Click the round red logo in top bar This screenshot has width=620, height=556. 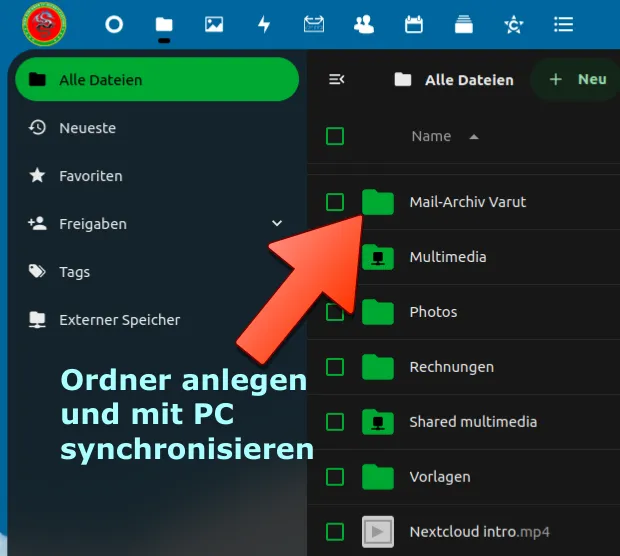point(44,25)
